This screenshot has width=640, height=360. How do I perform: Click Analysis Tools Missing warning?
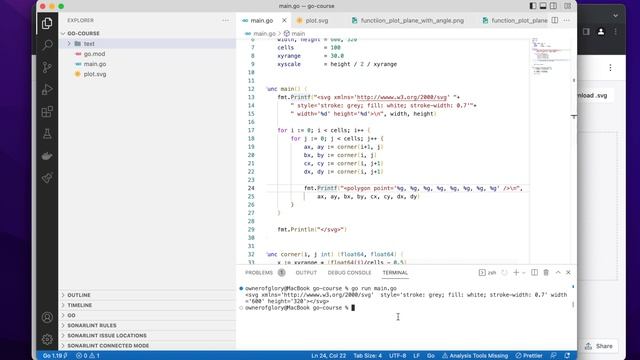click(x=475, y=356)
